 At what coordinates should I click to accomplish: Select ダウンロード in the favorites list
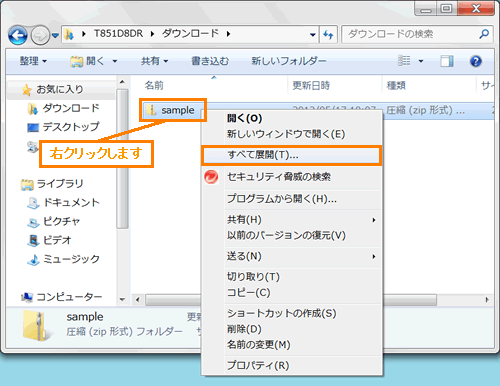click(71, 108)
